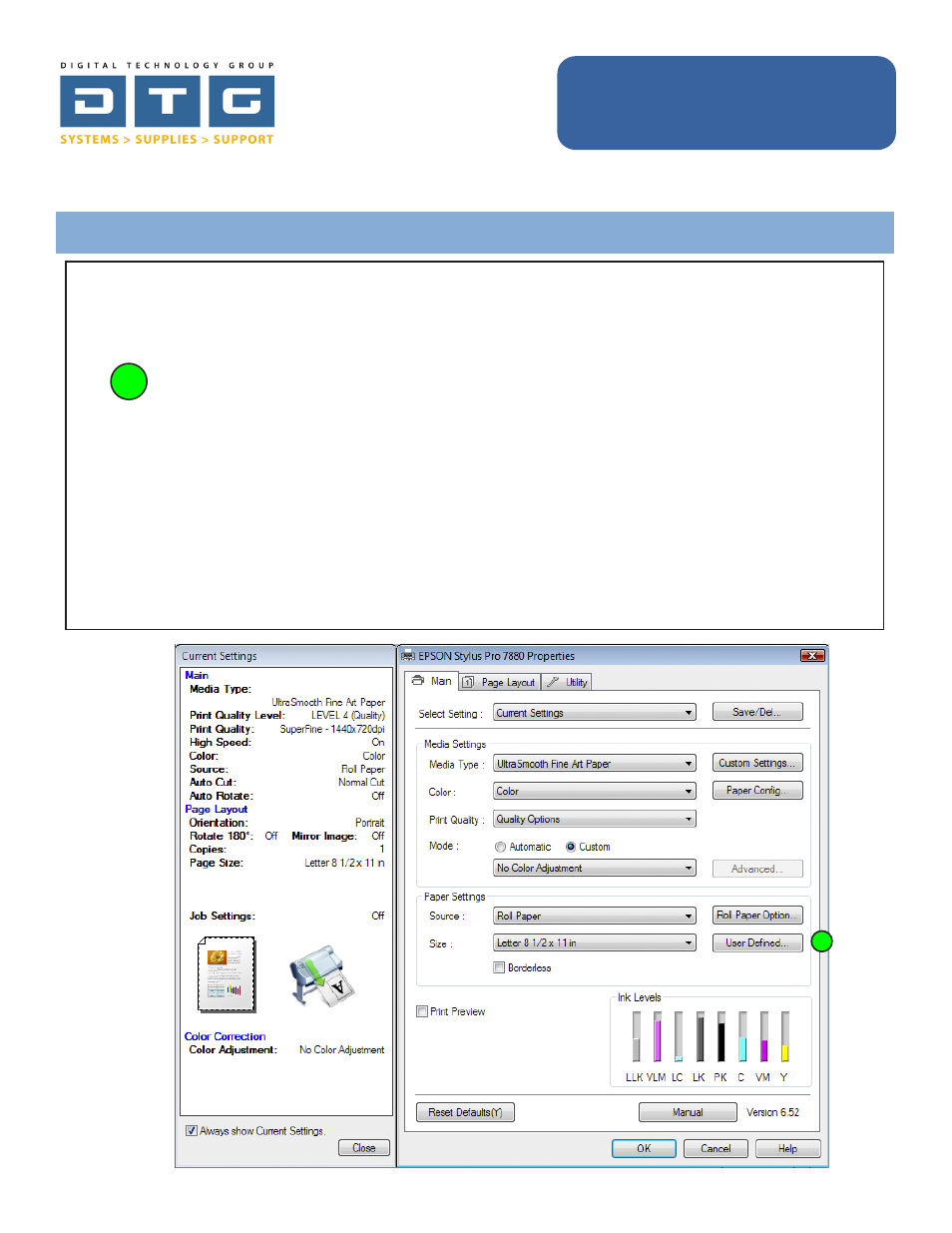Image resolution: width=952 pixels, height=1233 pixels.
Task: Select the Automatic mode radio button
Action: pos(500,847)
